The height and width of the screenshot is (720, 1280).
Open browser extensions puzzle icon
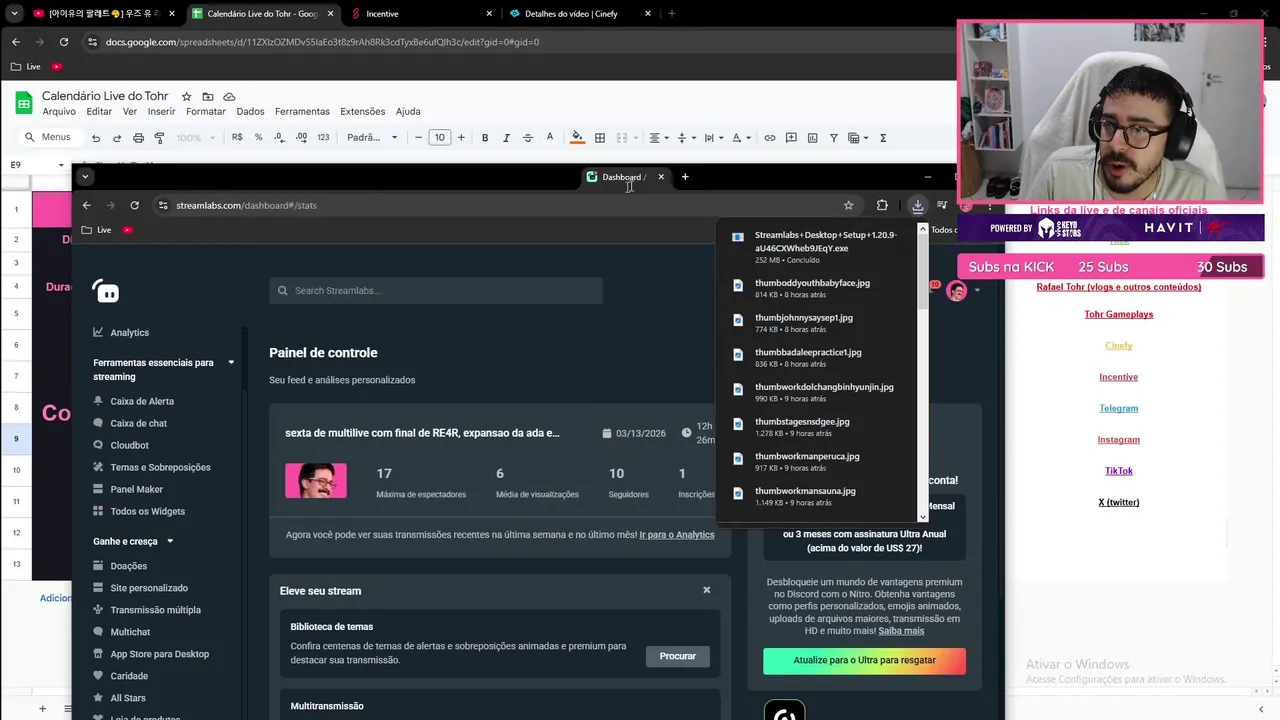click(x=882, y=205)
